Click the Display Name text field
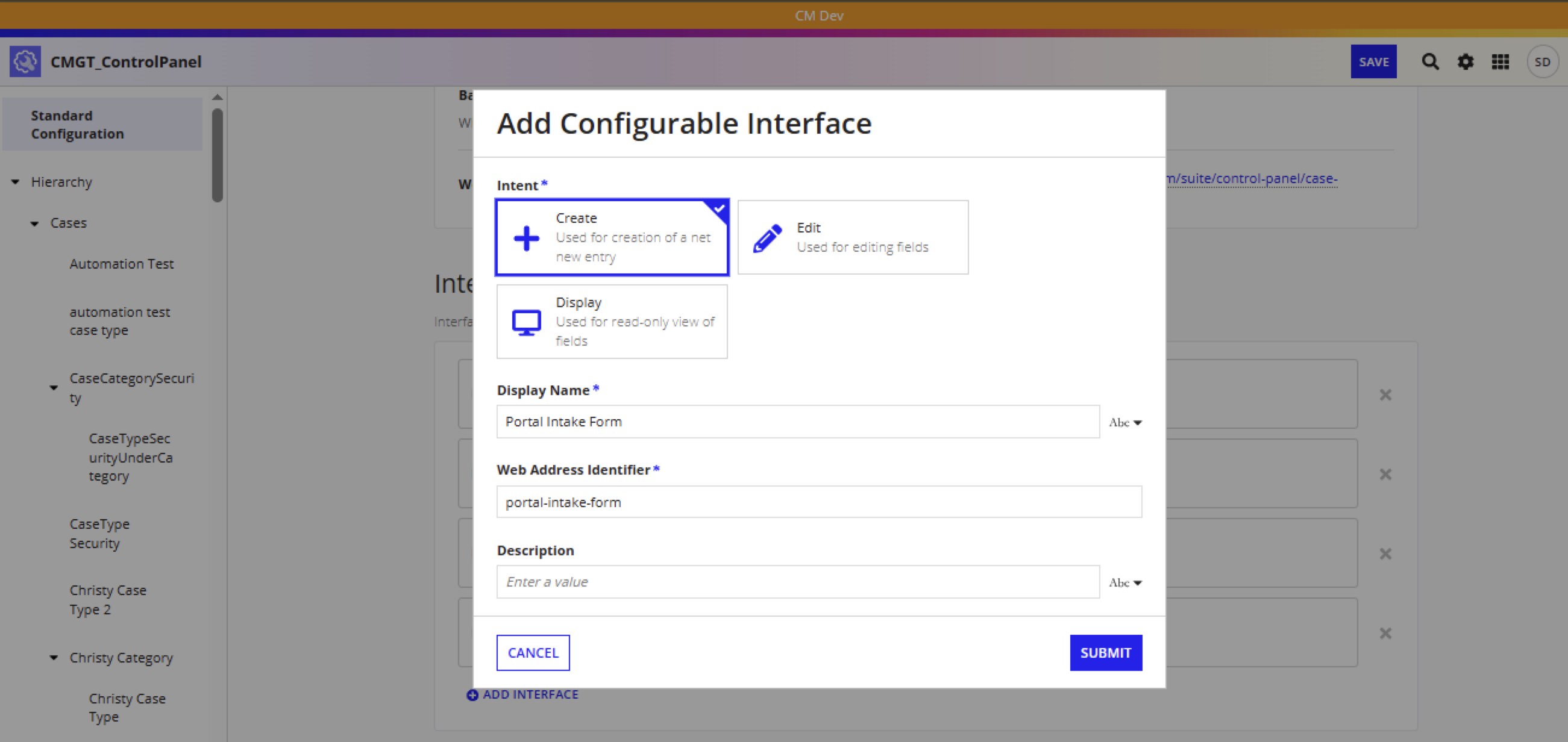This screenshot has height=742, width=1568. (797, 422)
